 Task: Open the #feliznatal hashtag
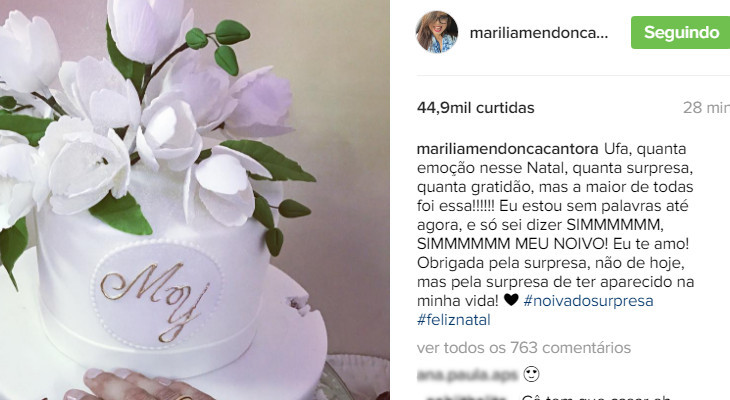(x=453, y=320)
